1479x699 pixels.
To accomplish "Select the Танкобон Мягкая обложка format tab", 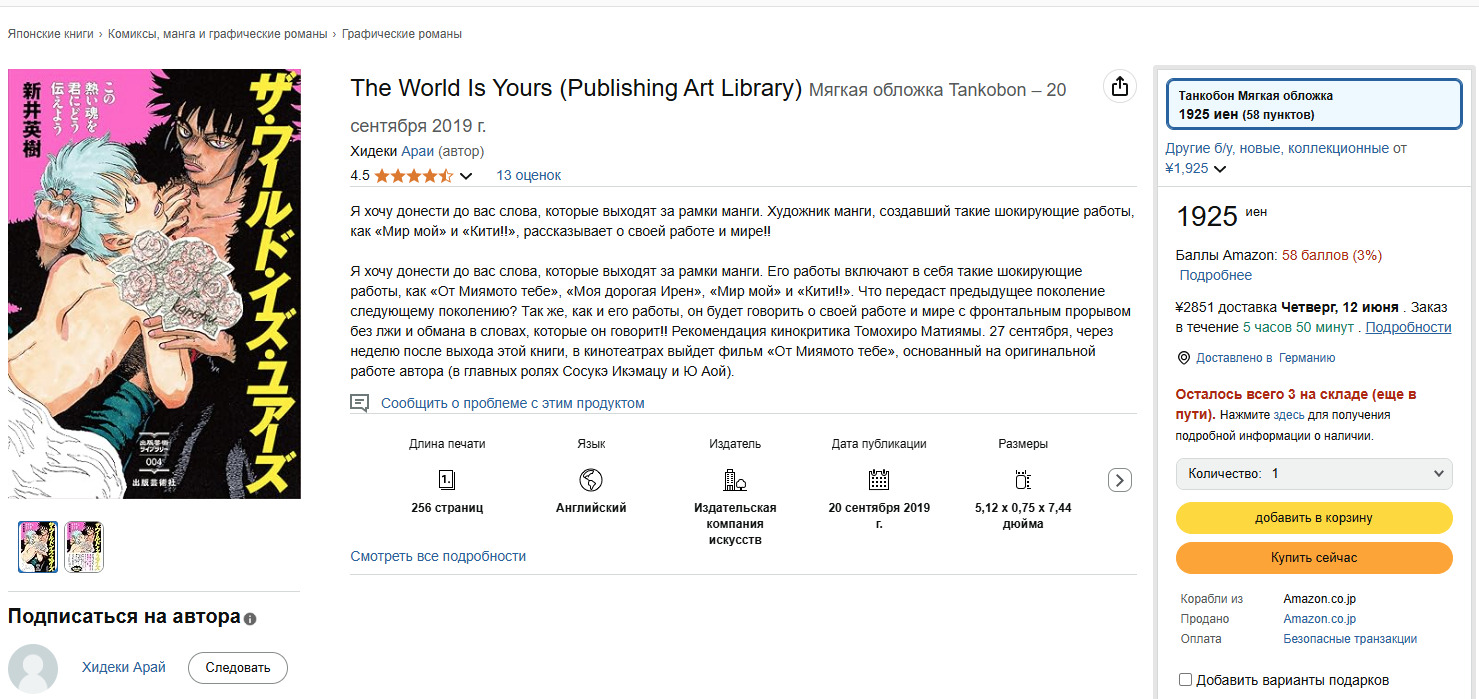I will click(x=1311, y=105).
